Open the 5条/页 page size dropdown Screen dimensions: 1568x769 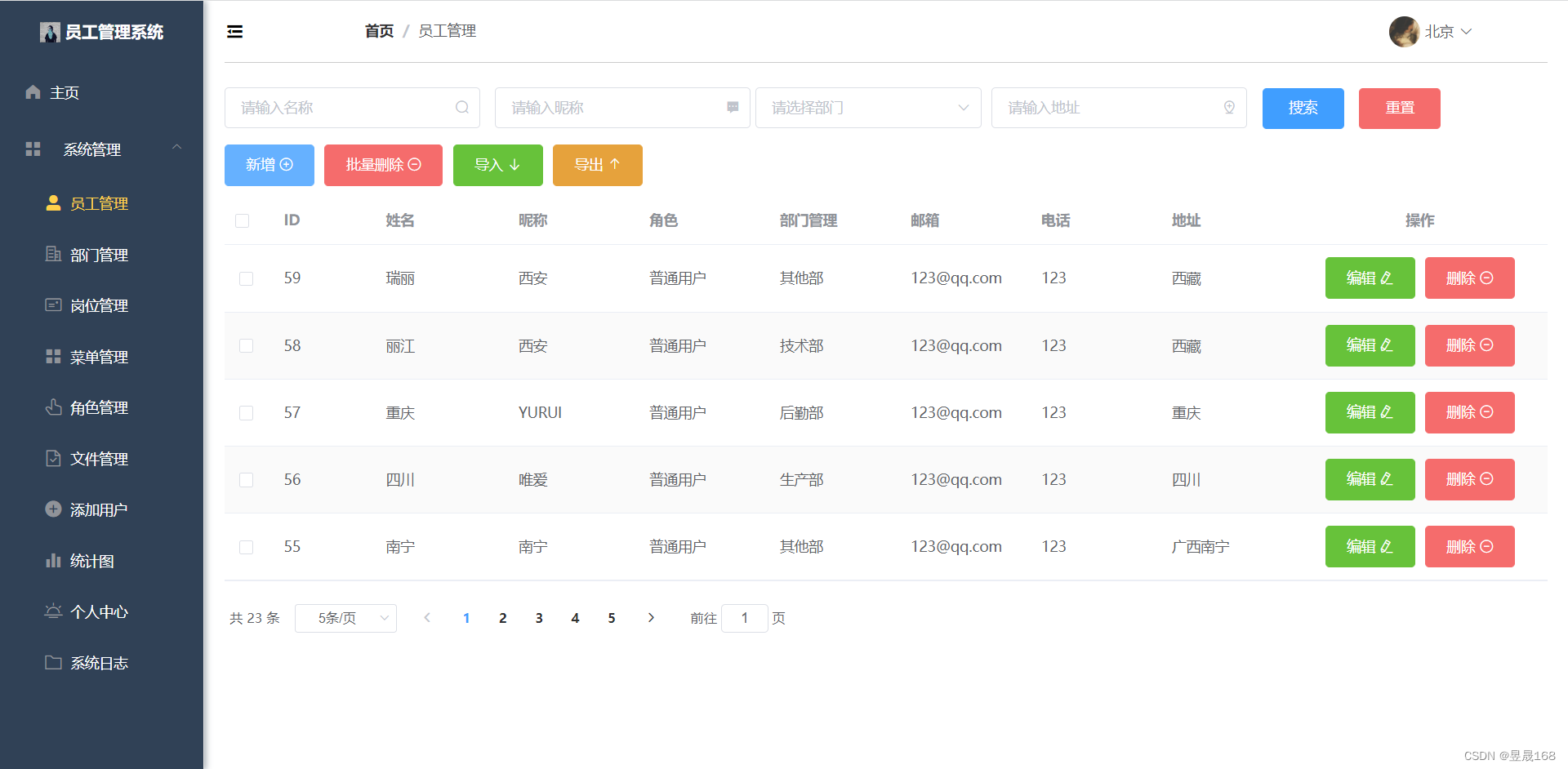tap(346, 618)
